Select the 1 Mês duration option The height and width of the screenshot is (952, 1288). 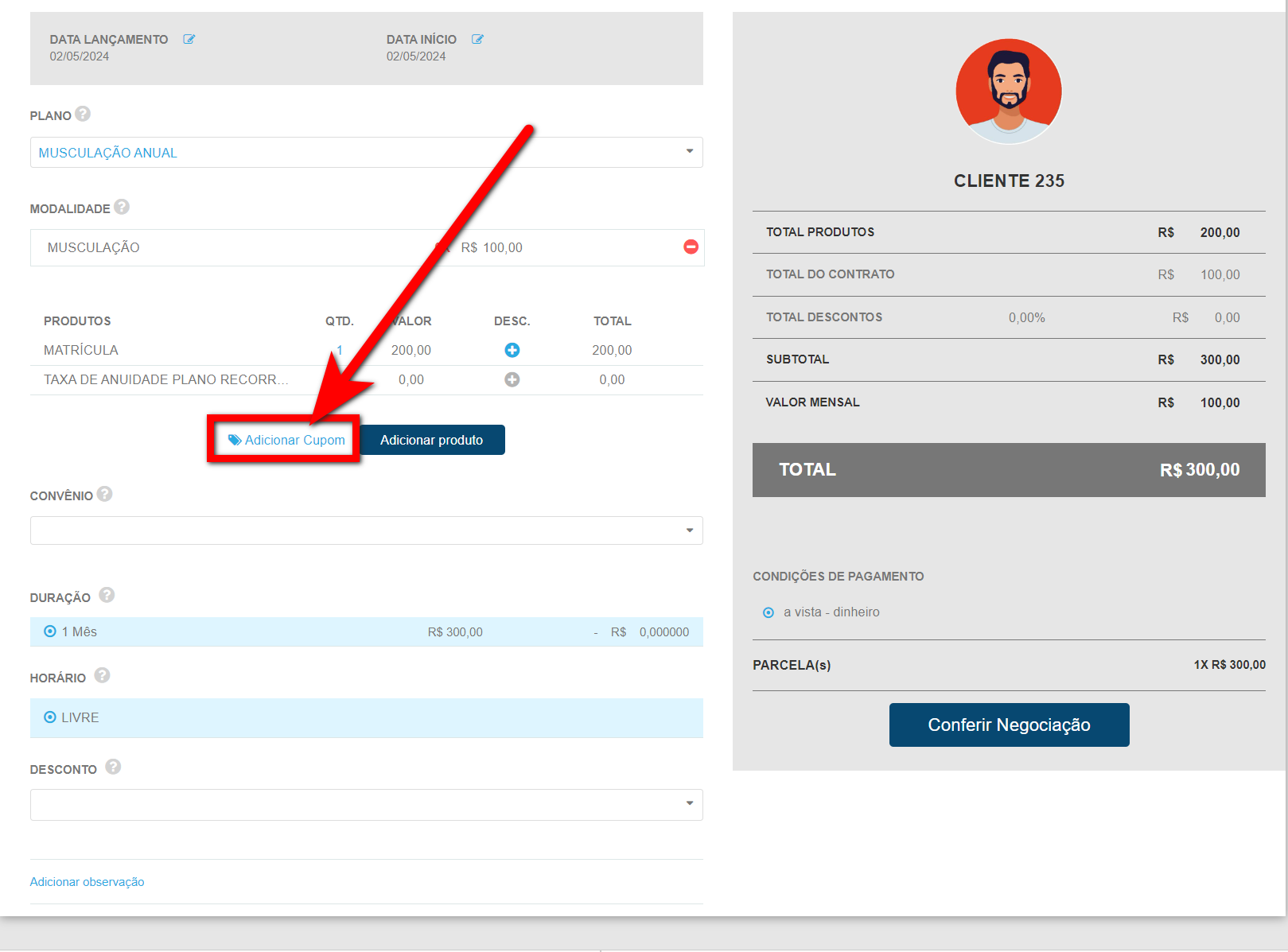click(50, 631)
